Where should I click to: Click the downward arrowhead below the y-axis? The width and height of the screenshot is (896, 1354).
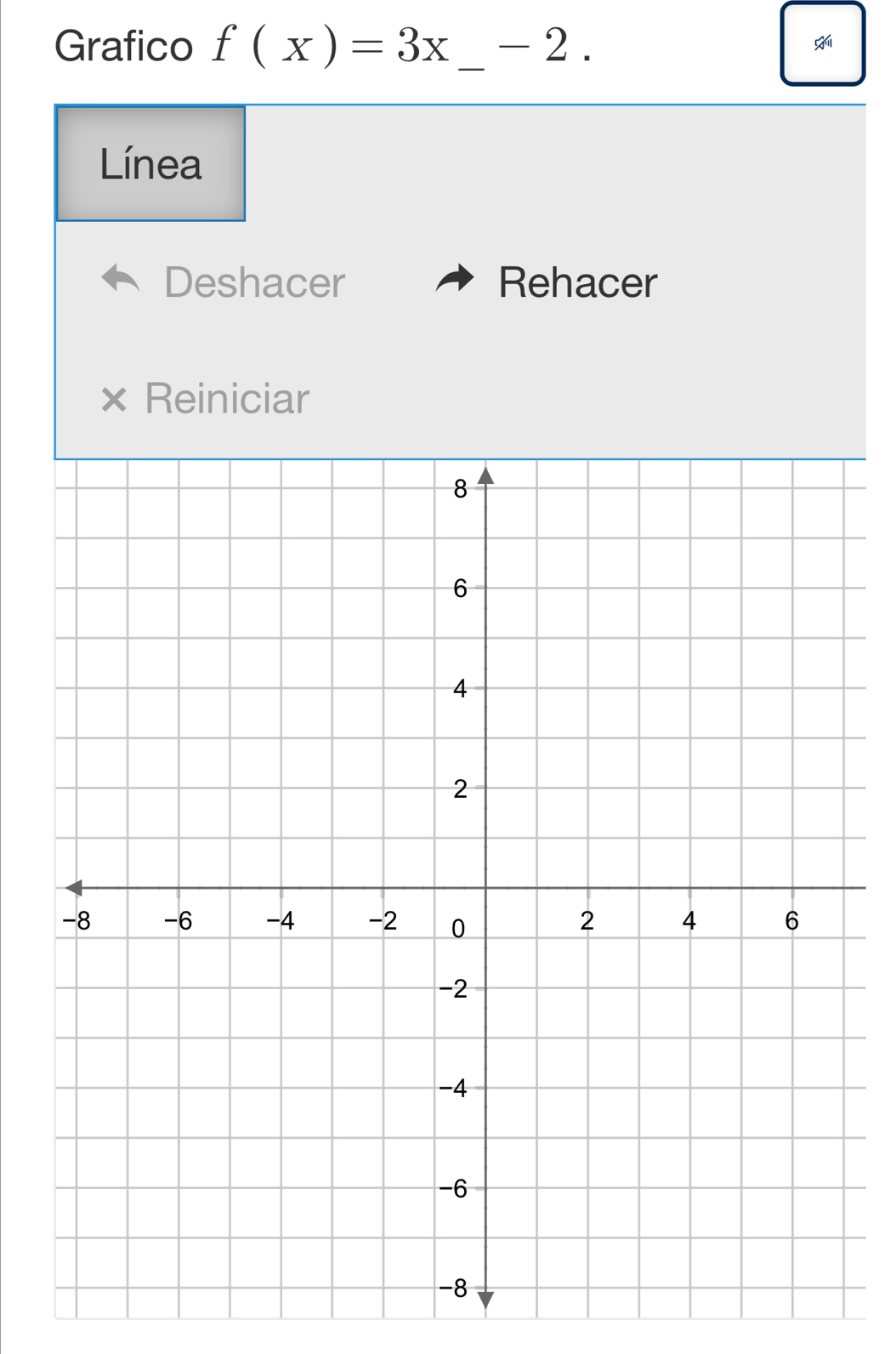point(485,1299)
